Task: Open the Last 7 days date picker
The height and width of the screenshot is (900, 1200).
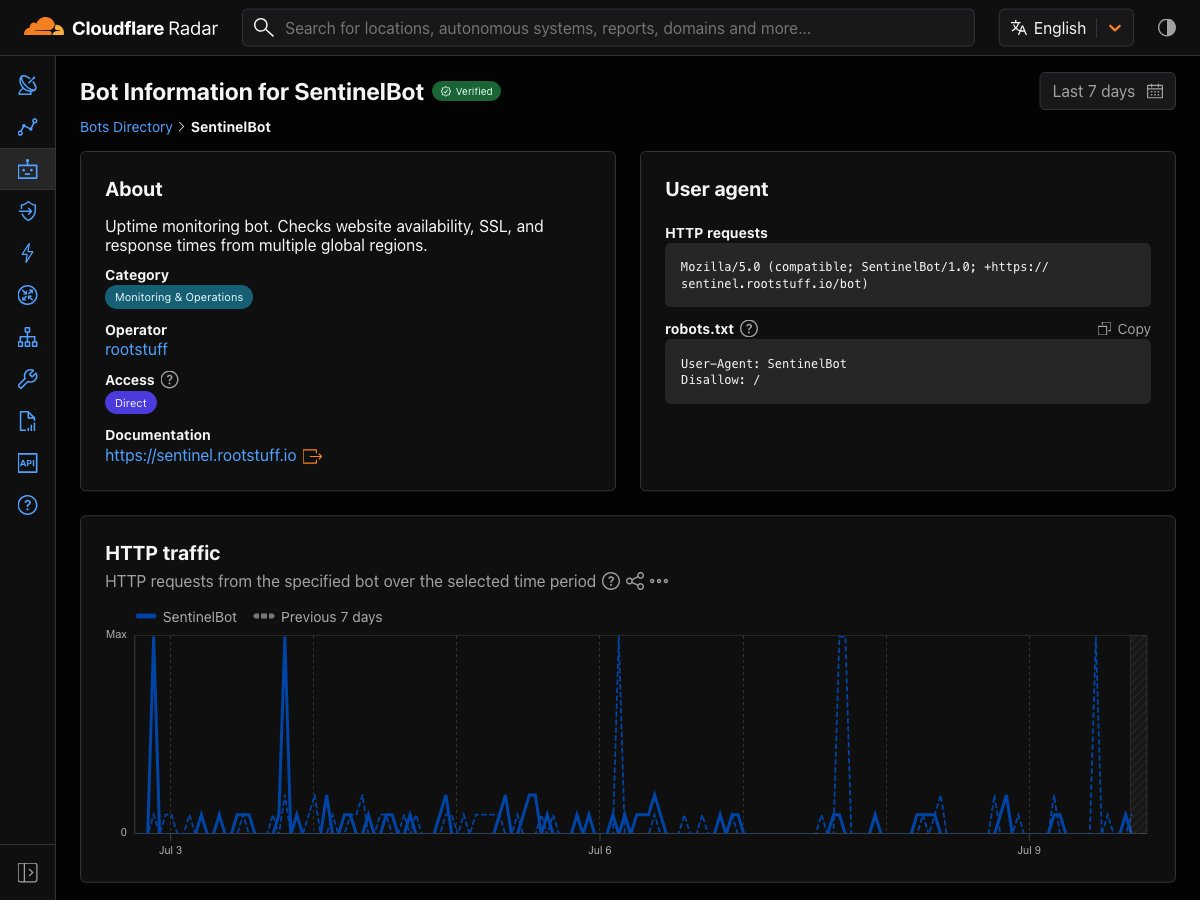Action: (x=1107, y=91)
